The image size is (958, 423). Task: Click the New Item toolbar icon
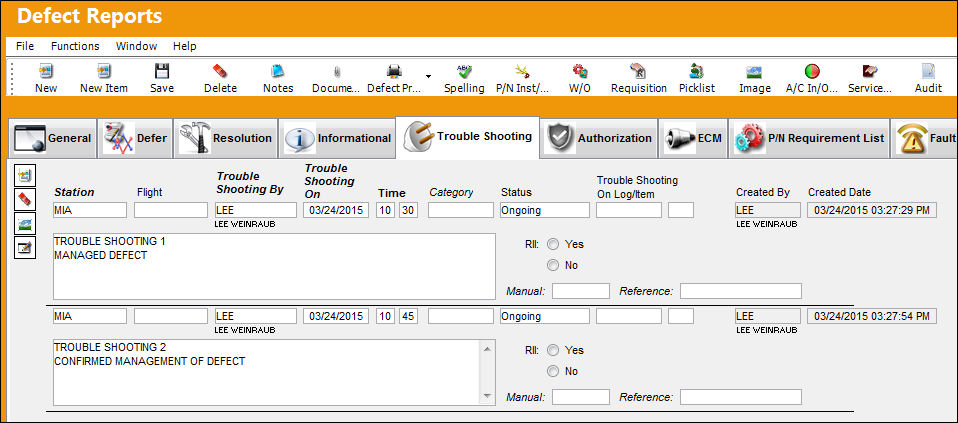(104, 72)
